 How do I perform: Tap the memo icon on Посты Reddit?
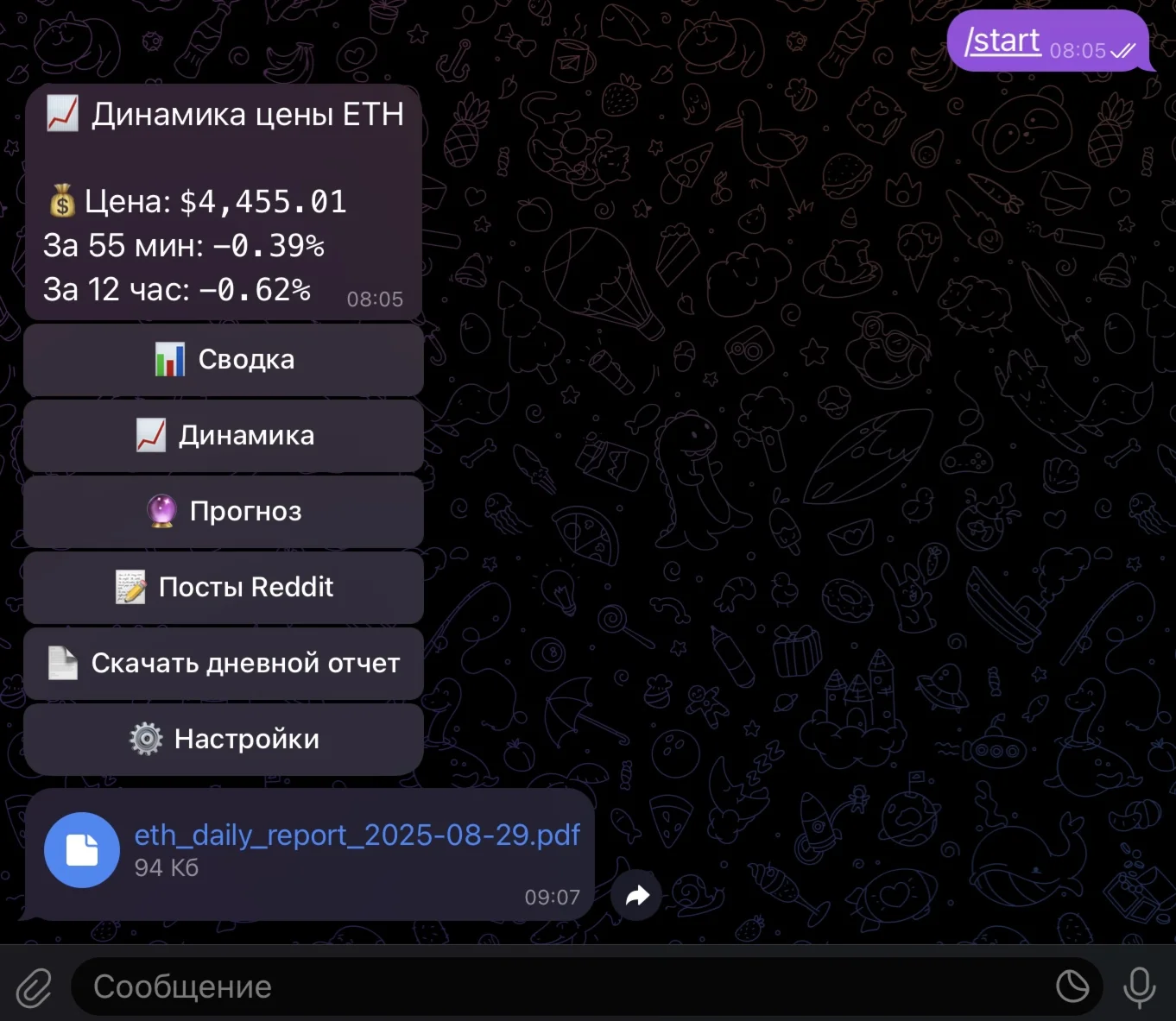(x=131, y=587)
